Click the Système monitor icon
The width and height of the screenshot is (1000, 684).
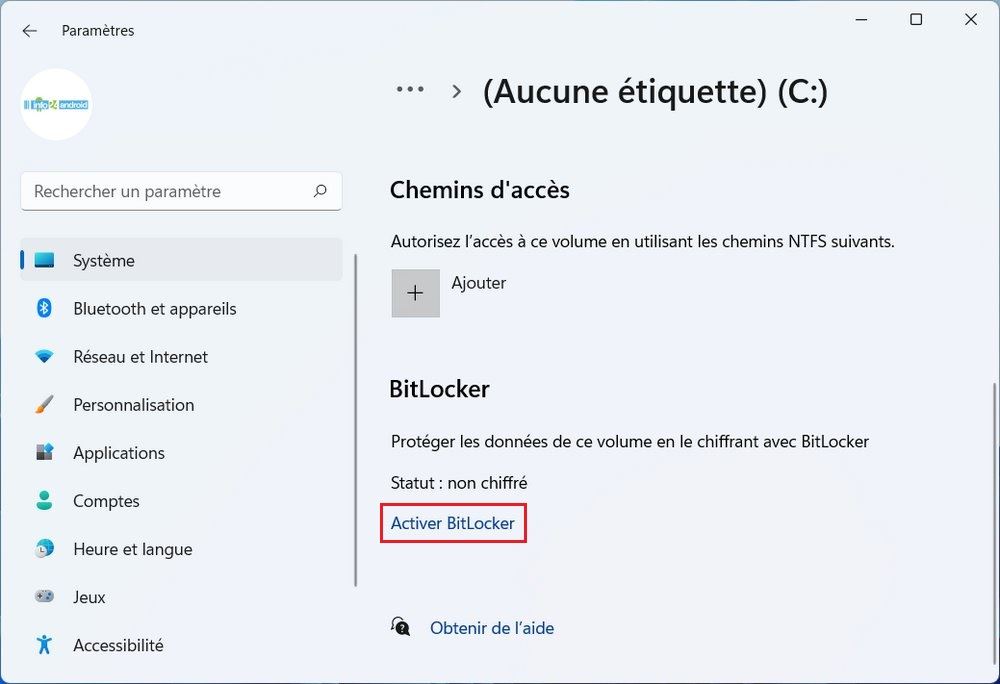44,261
